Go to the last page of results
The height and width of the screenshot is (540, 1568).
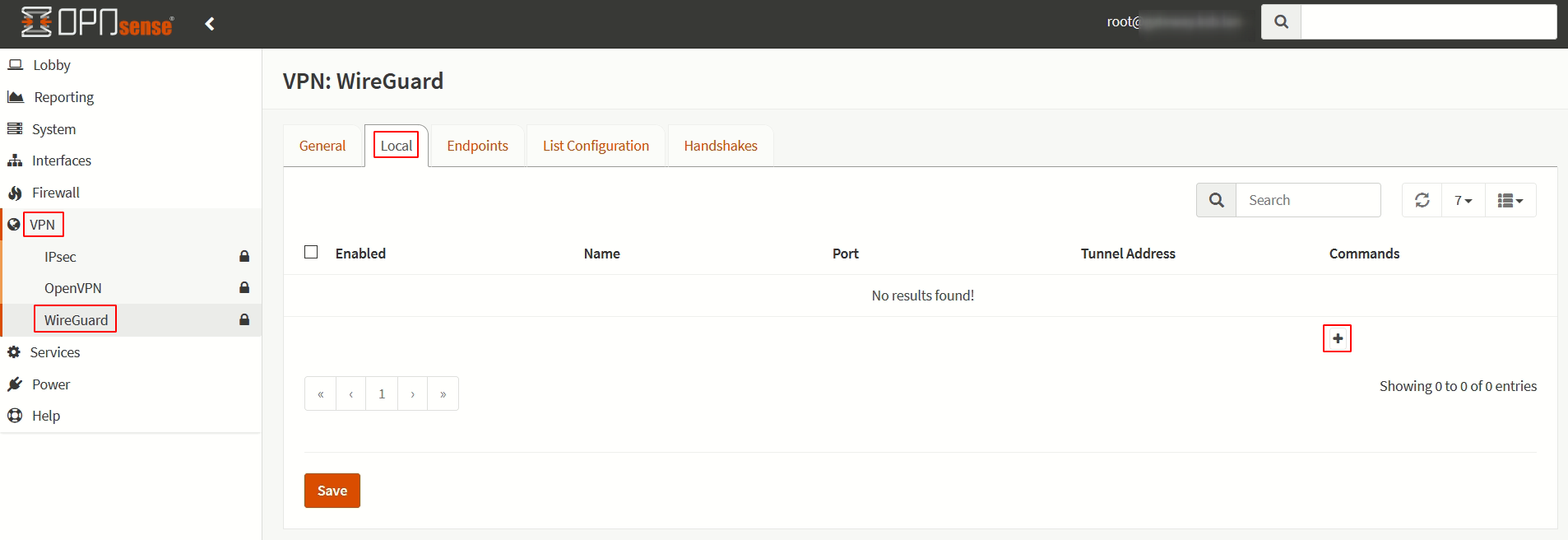point(443,394)
